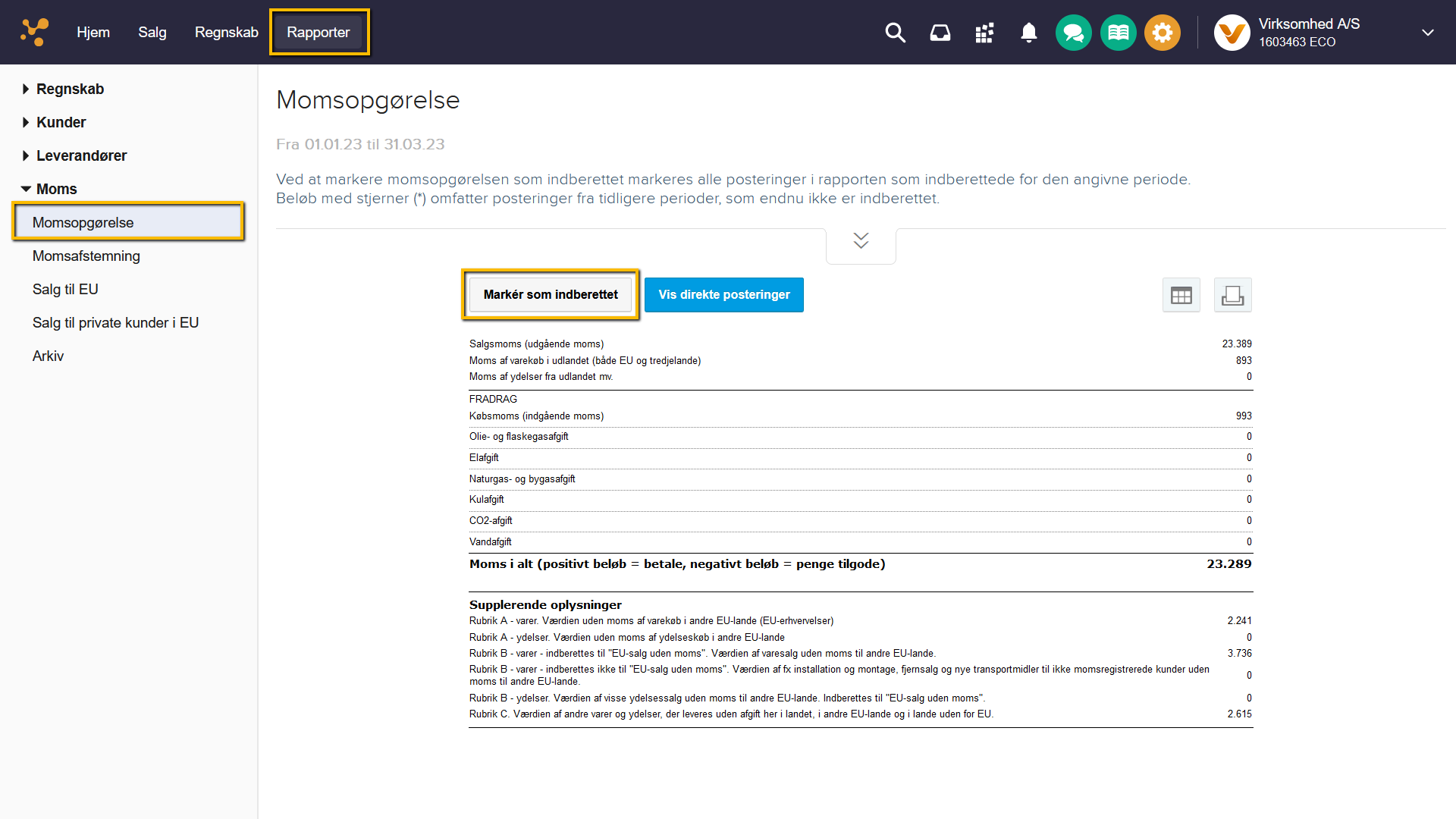Click the print report icon
This screenshot has width=1456, height=819.
tap(1232, 295)
